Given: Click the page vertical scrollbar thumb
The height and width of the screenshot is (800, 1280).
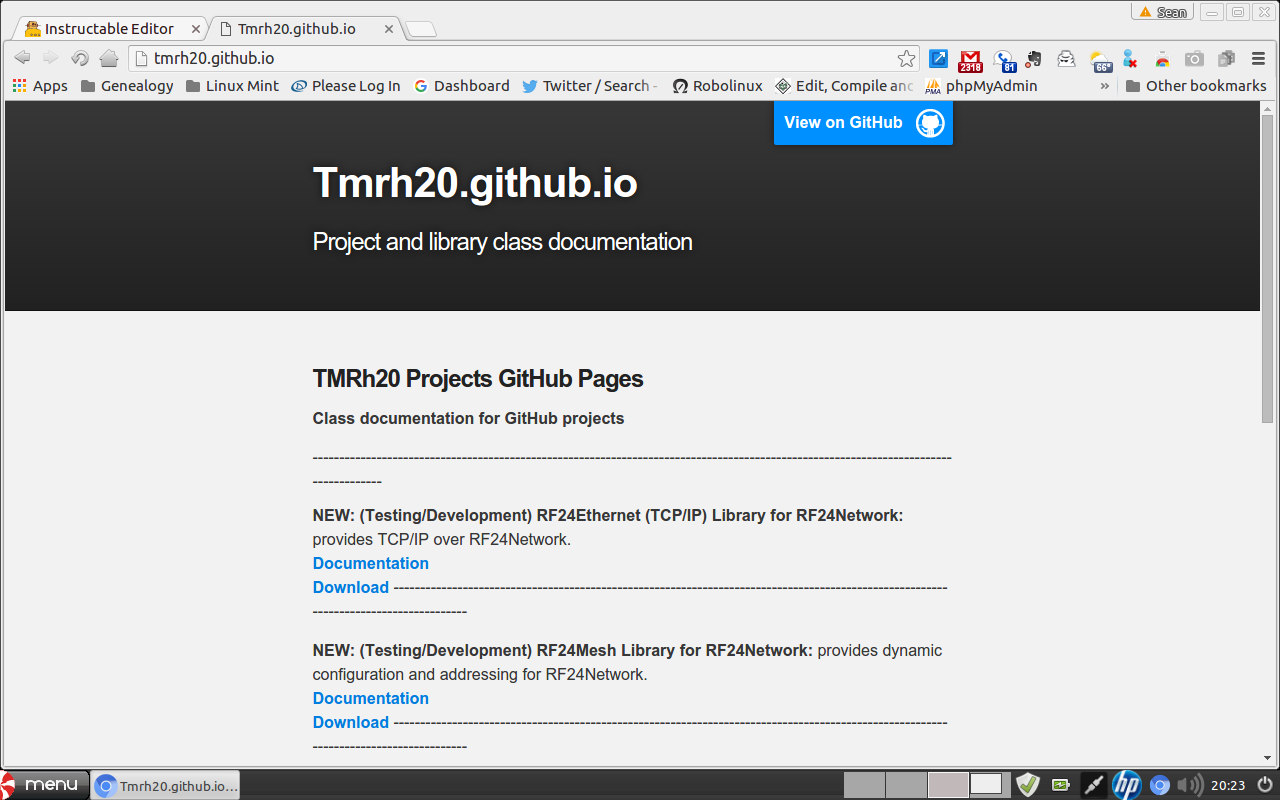Looking at the screenshot, I should pos(1268,270).
